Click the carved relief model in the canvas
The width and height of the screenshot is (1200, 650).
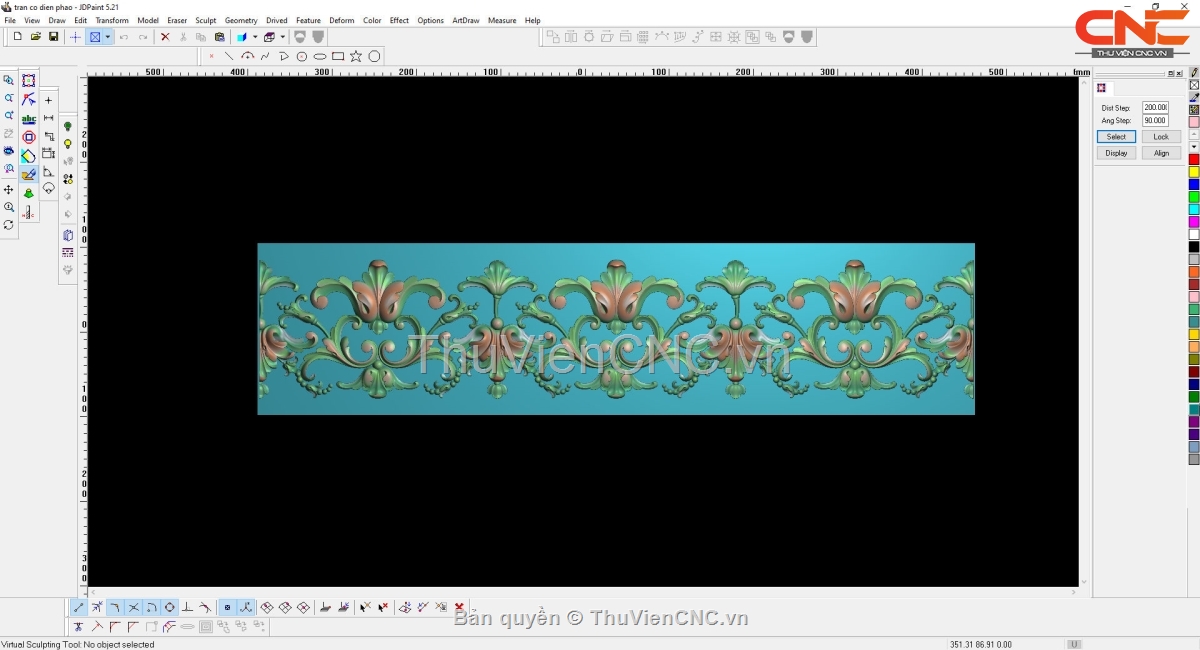[616, 329]
